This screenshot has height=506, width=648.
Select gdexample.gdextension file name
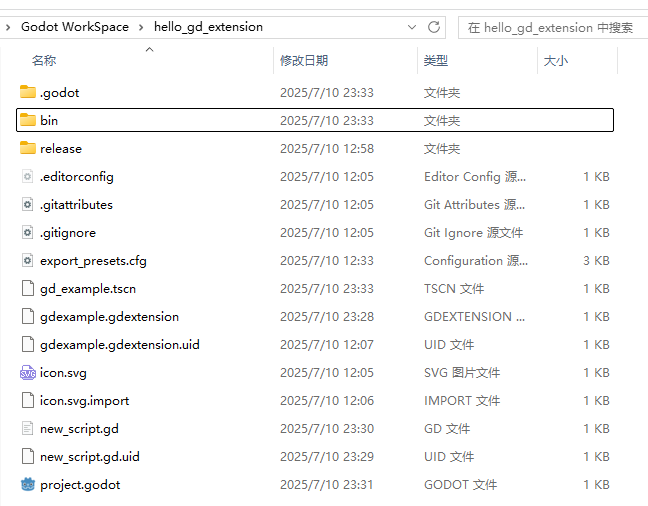click(110, 317)
